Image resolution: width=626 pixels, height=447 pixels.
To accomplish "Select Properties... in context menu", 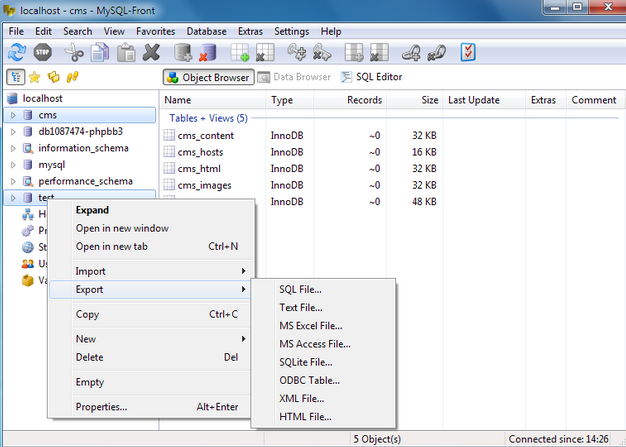I will click(x=149, y=407).
